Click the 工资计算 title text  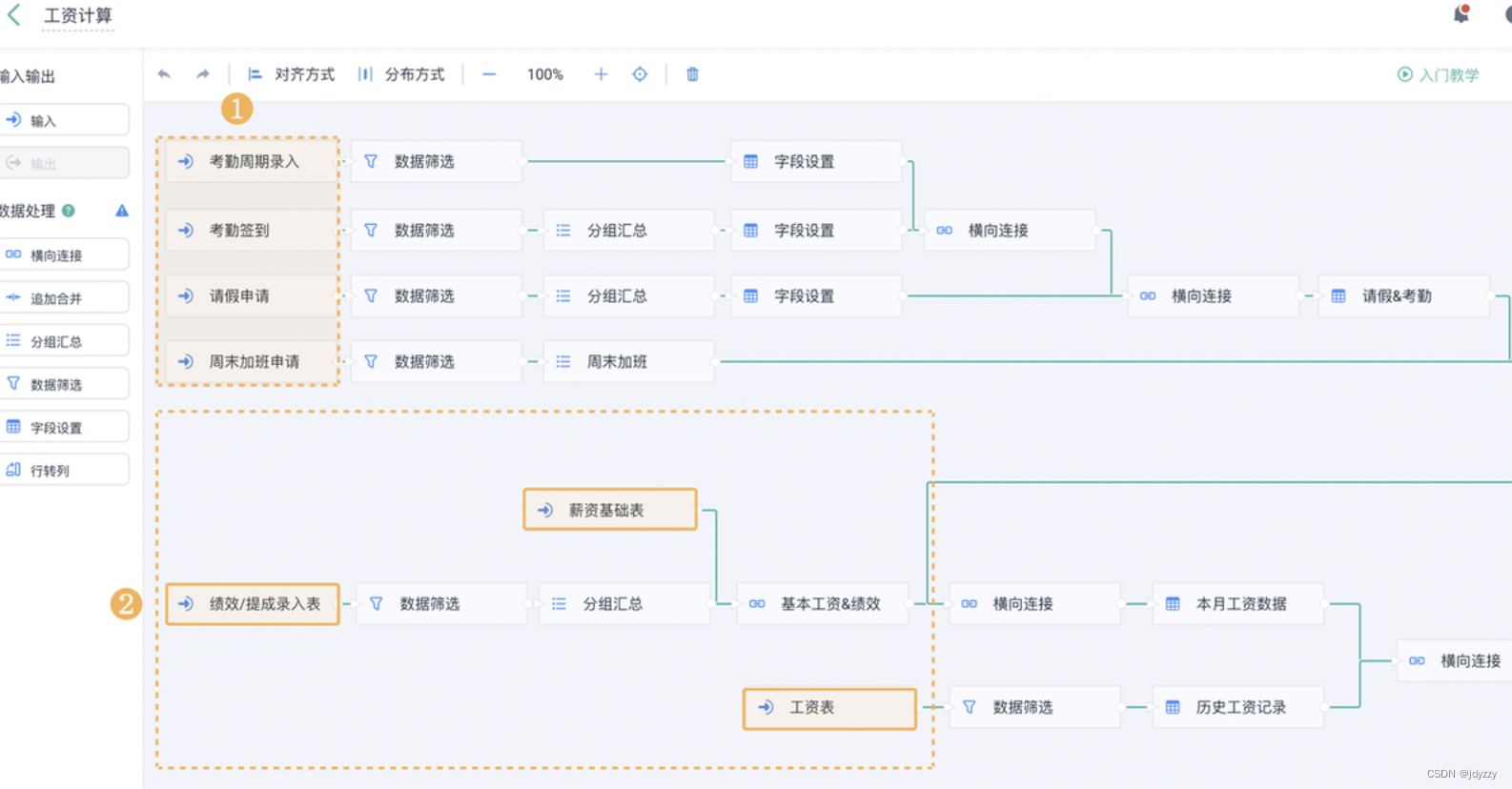click(x=78, y=16)
